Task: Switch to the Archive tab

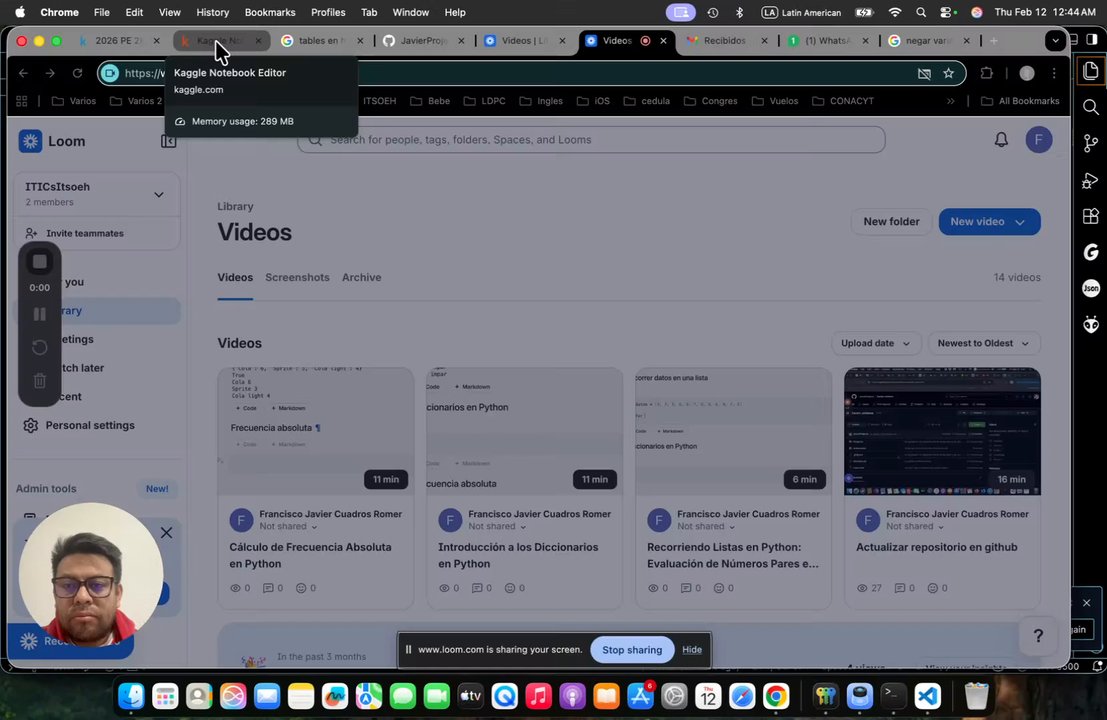Action: [361, 277]
